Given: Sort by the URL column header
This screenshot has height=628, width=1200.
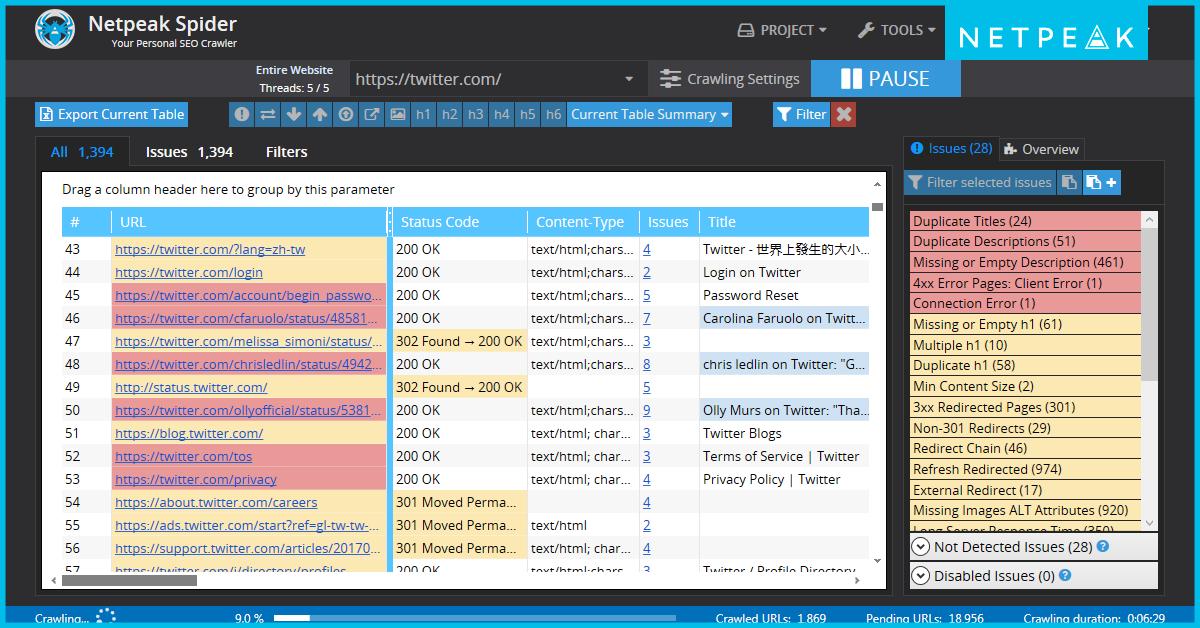Looking at the screenshot, I should [x=249, y=222].
